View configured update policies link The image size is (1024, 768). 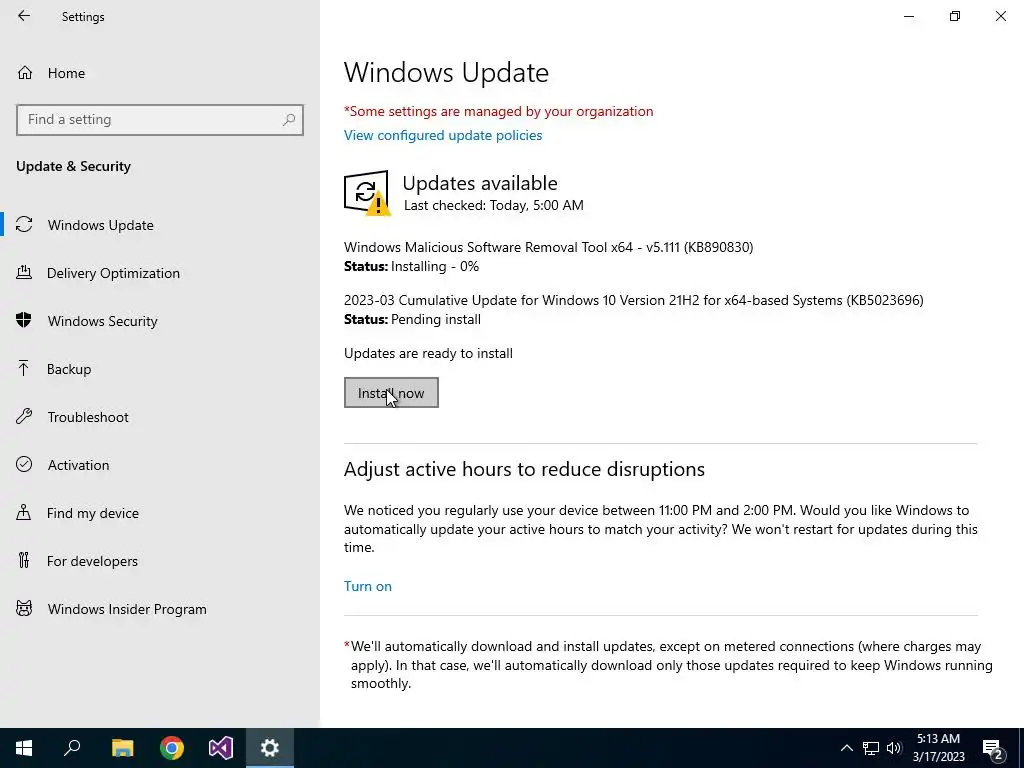(443, 135)
